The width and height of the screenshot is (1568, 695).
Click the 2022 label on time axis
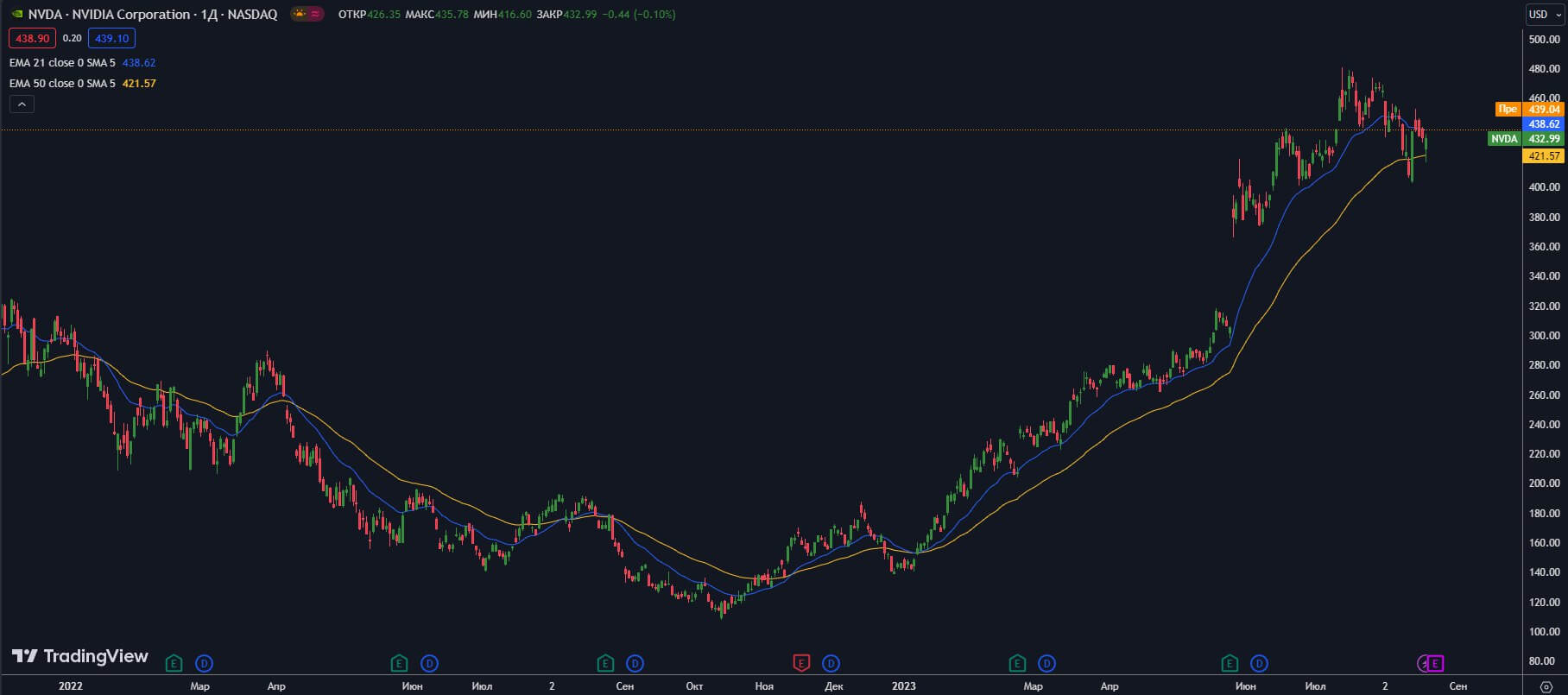coord(71,686)
